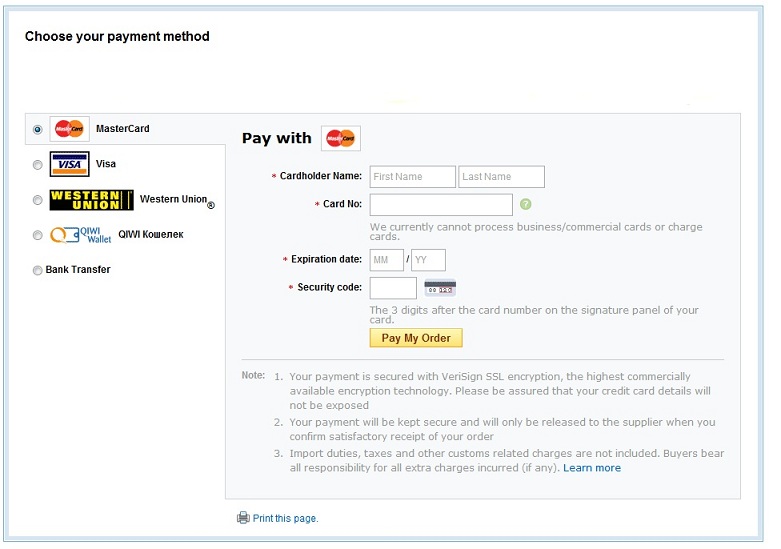Click the Card No input field
This screenshot has height=549, width=781.
(441, 205)
